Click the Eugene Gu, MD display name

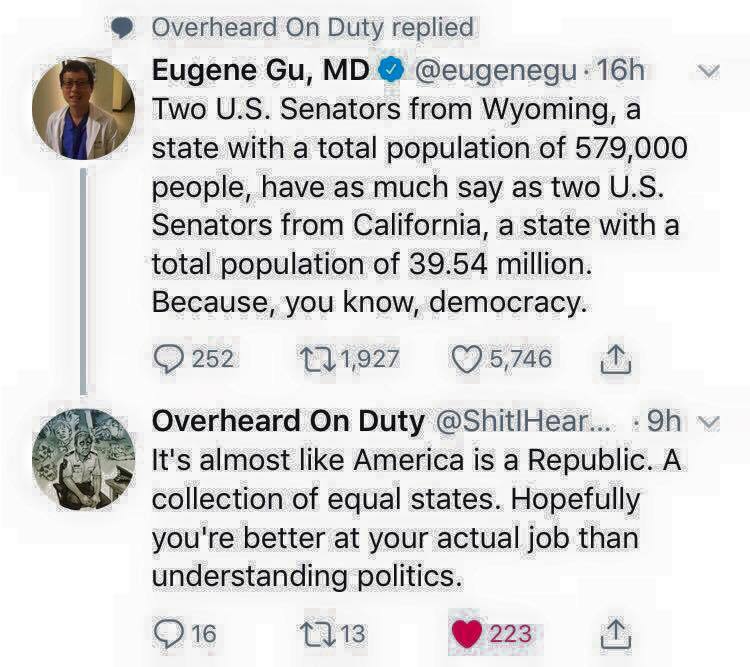tap(259, 70)
